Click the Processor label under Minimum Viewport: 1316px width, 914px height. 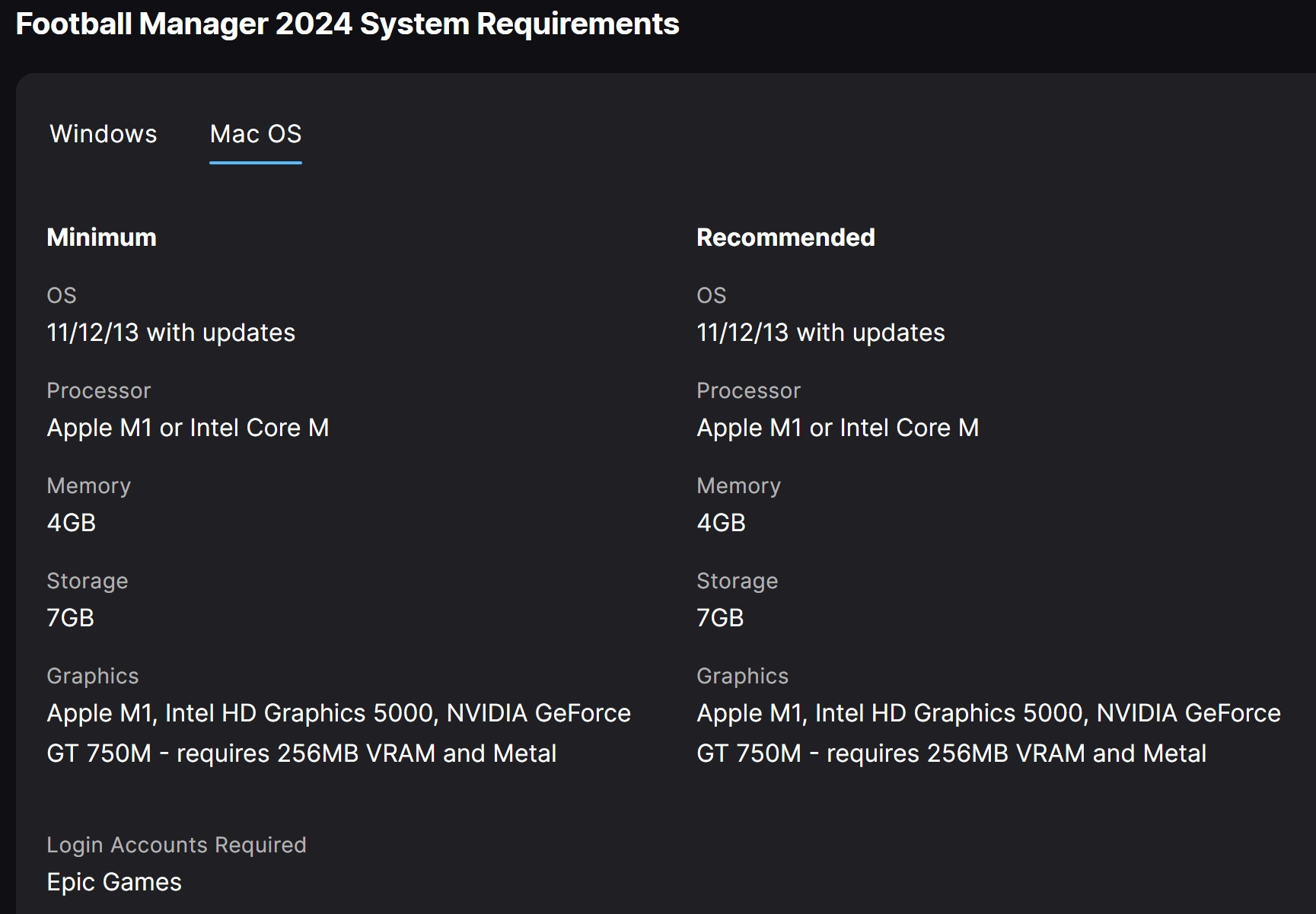(98, 390)
